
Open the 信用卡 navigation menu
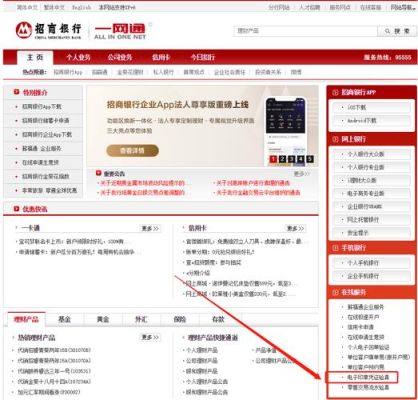161,57
